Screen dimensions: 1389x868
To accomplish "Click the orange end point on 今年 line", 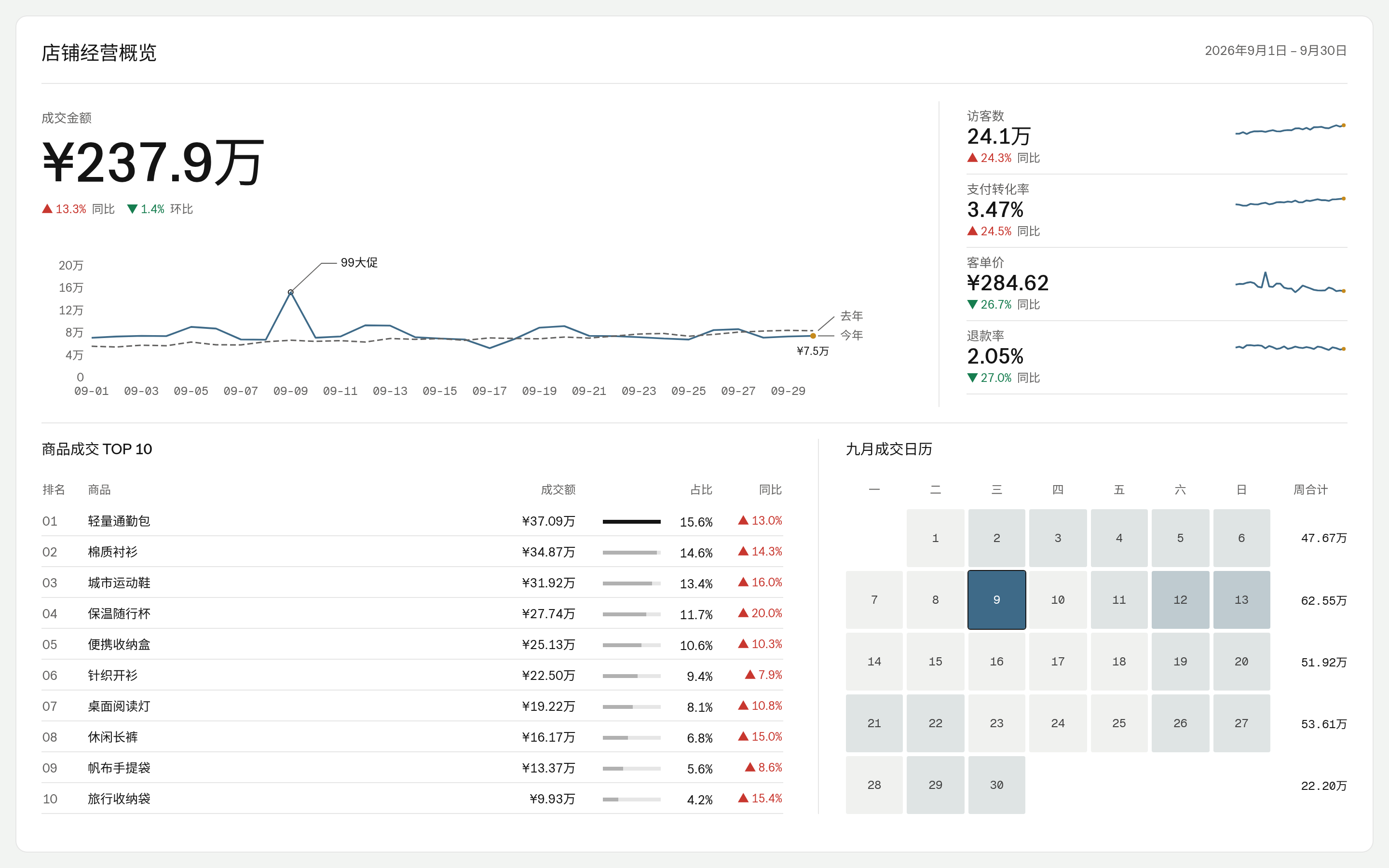I will pos(813,336).
